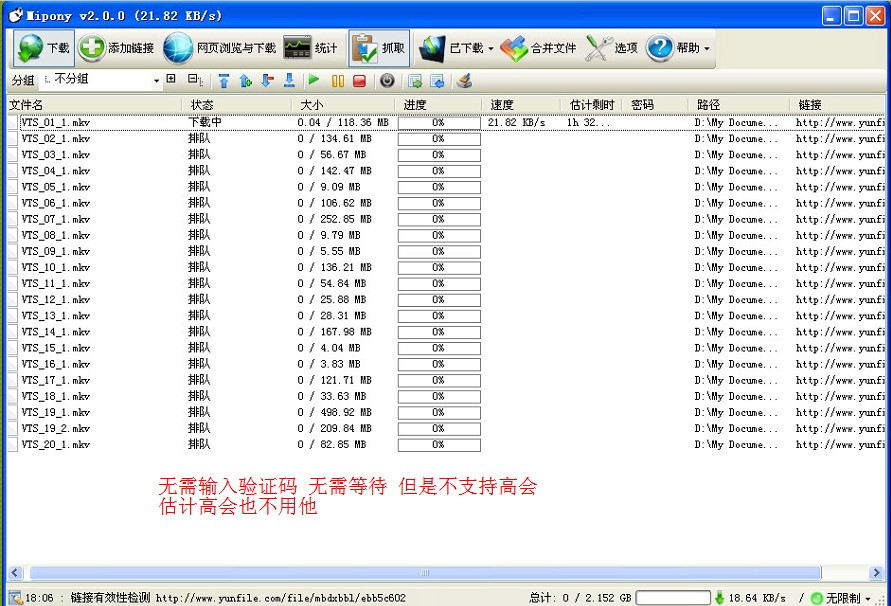Click the horizontal scrollbar below the list
Screen dimensions: 891x606
point(425,573)
